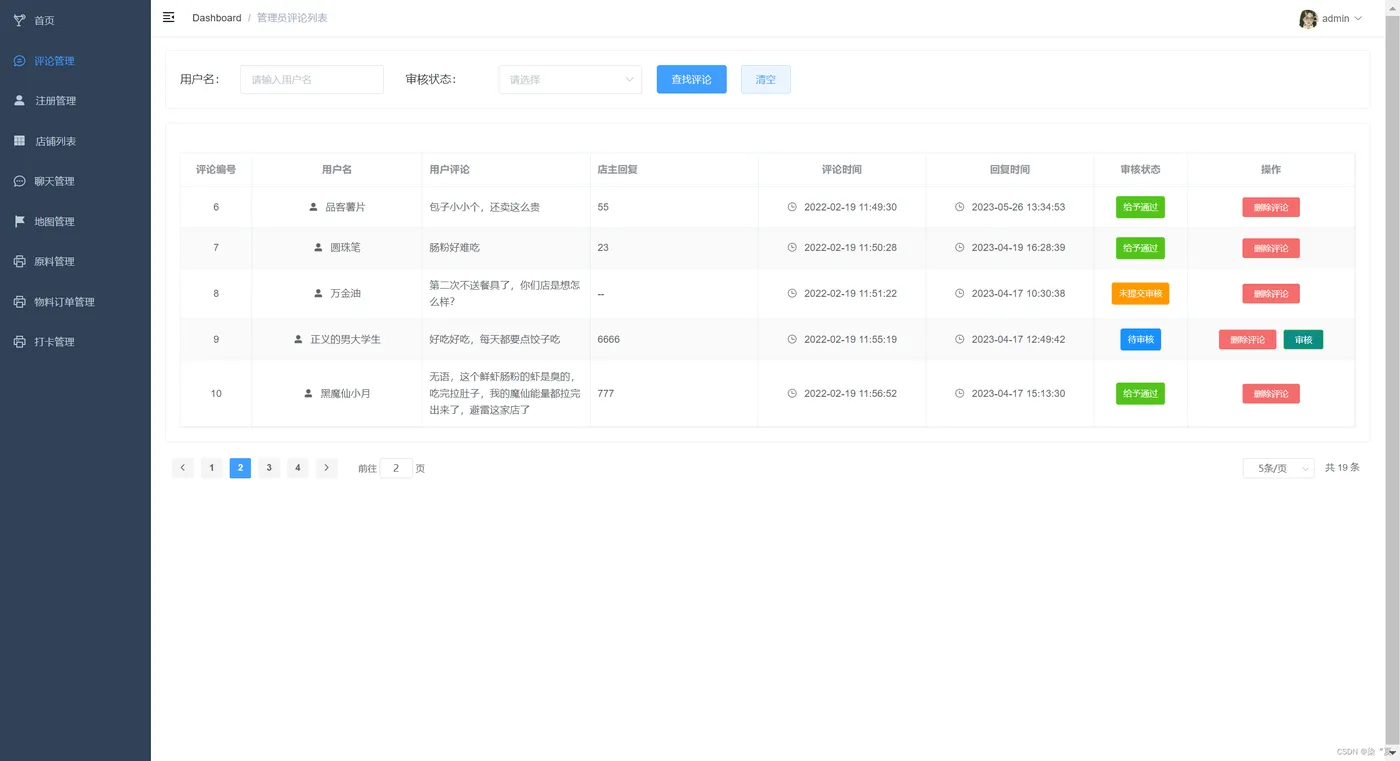1400x761 pixels.
Task: Open the 审核状态 select dropdown
Action: [x=570, y=79]
